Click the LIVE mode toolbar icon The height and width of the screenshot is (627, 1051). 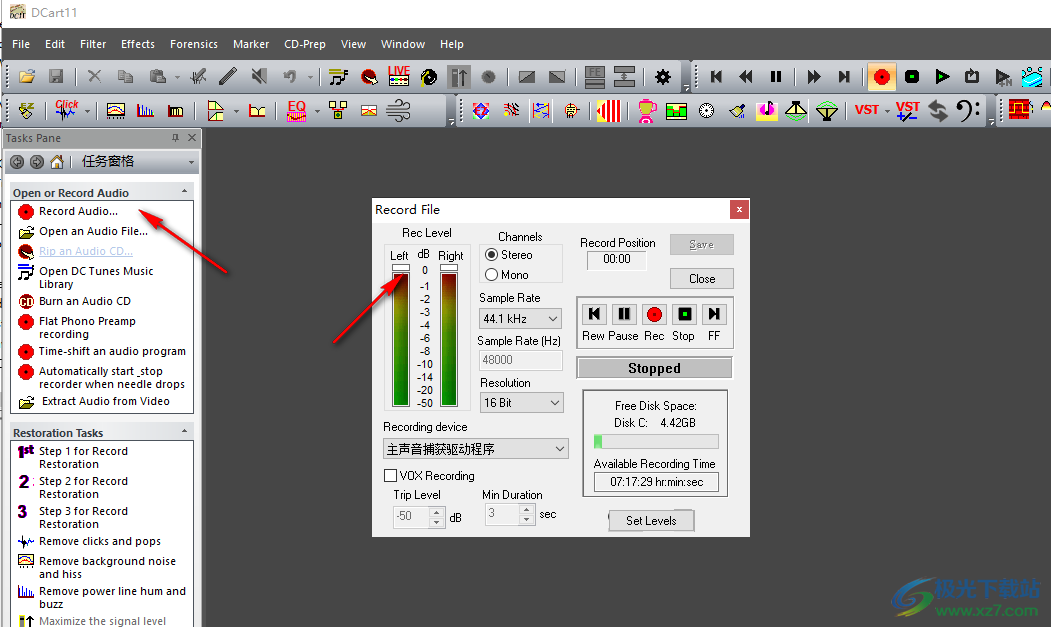[x=399, y=76]
